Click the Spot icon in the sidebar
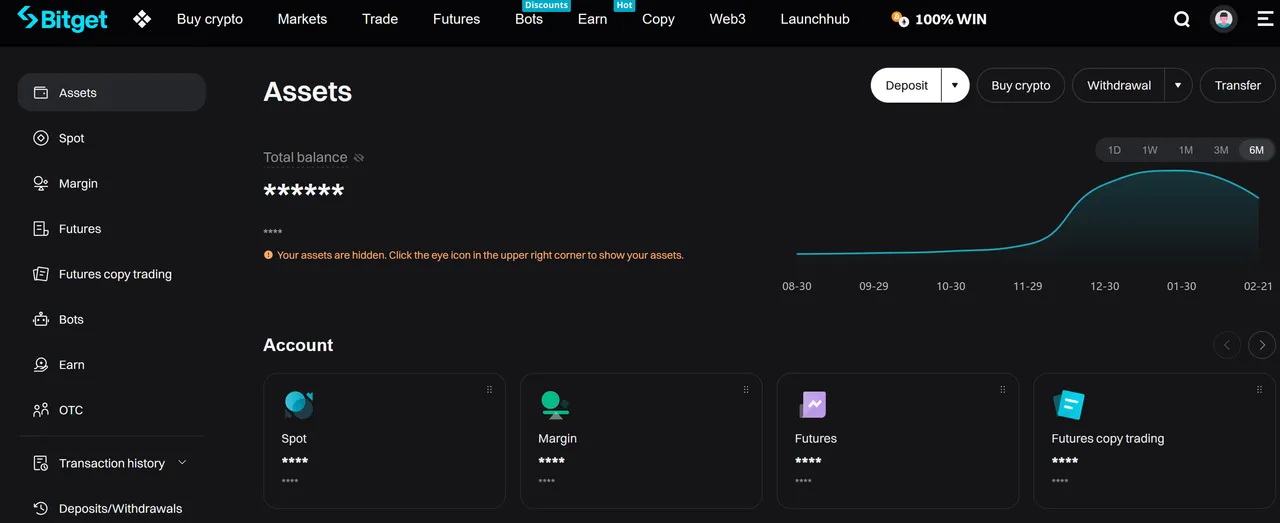 pos(41,138)
